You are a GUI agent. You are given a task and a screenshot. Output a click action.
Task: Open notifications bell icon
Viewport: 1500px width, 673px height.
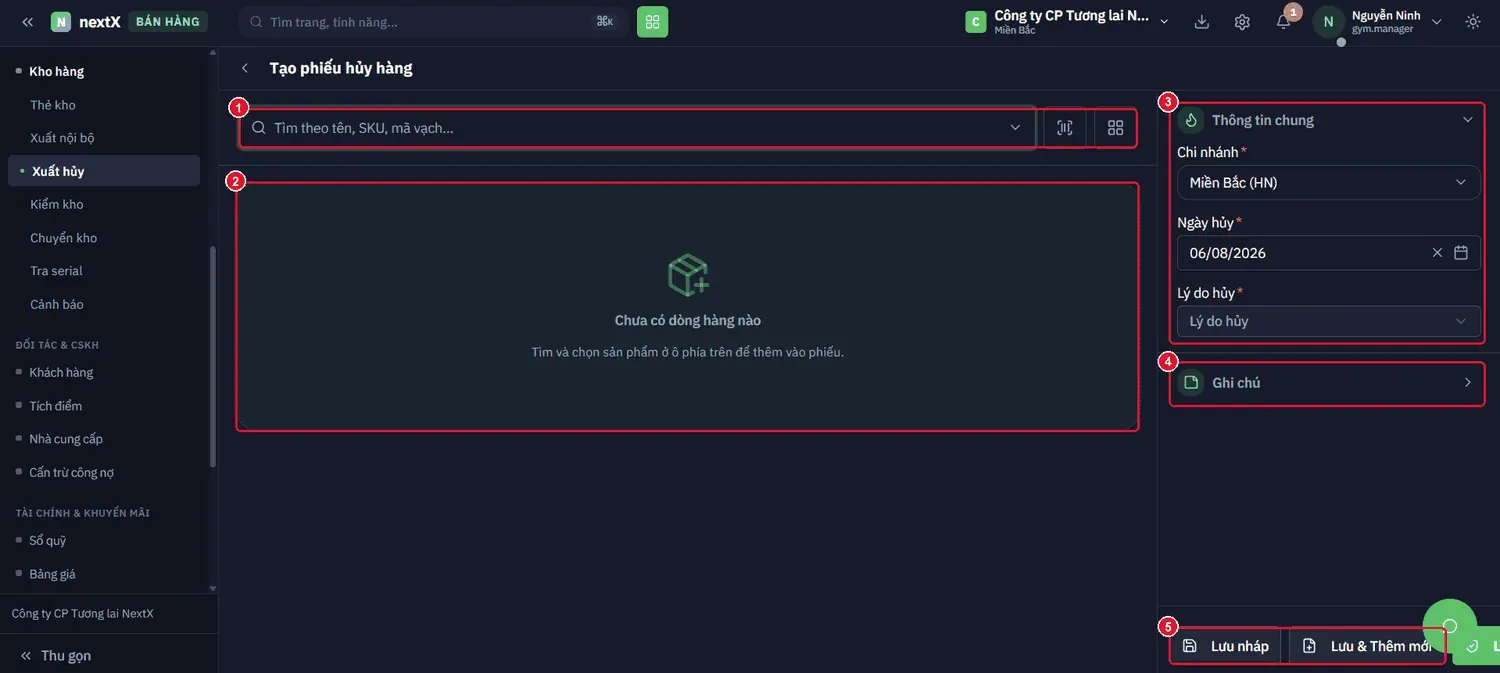click(x=1283, y=21)
